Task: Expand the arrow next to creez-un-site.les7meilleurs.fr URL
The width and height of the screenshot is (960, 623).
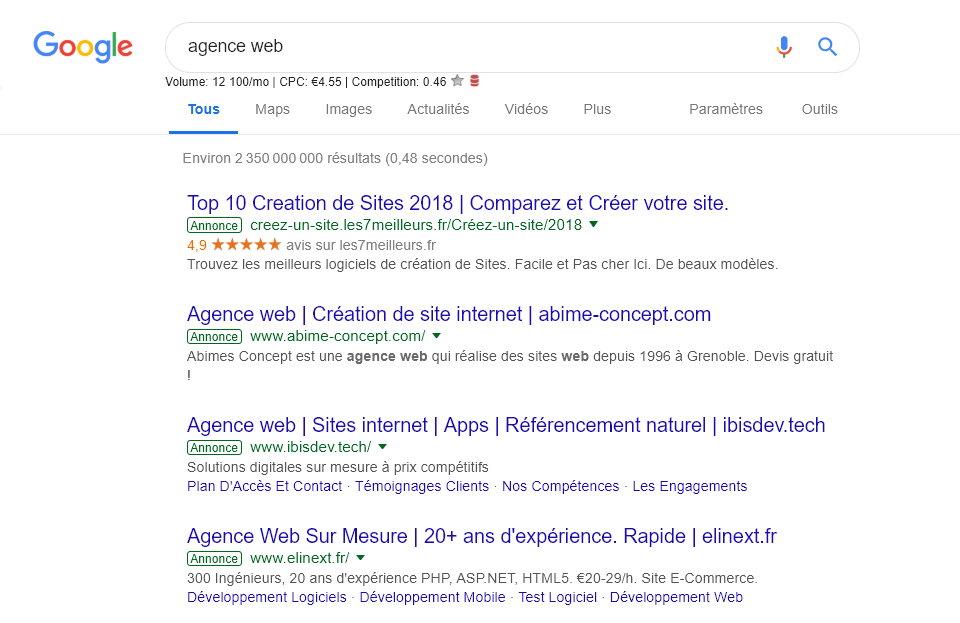Action: click(x=593, y=225)
